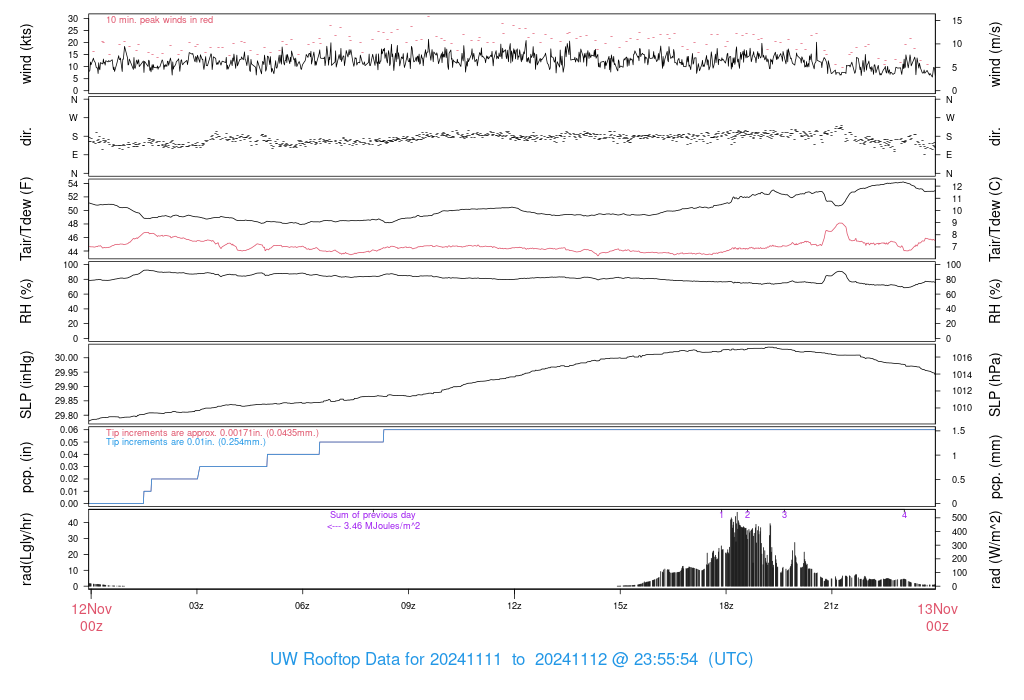Click the purple marker 3 in radiation panel

(784, 515)
